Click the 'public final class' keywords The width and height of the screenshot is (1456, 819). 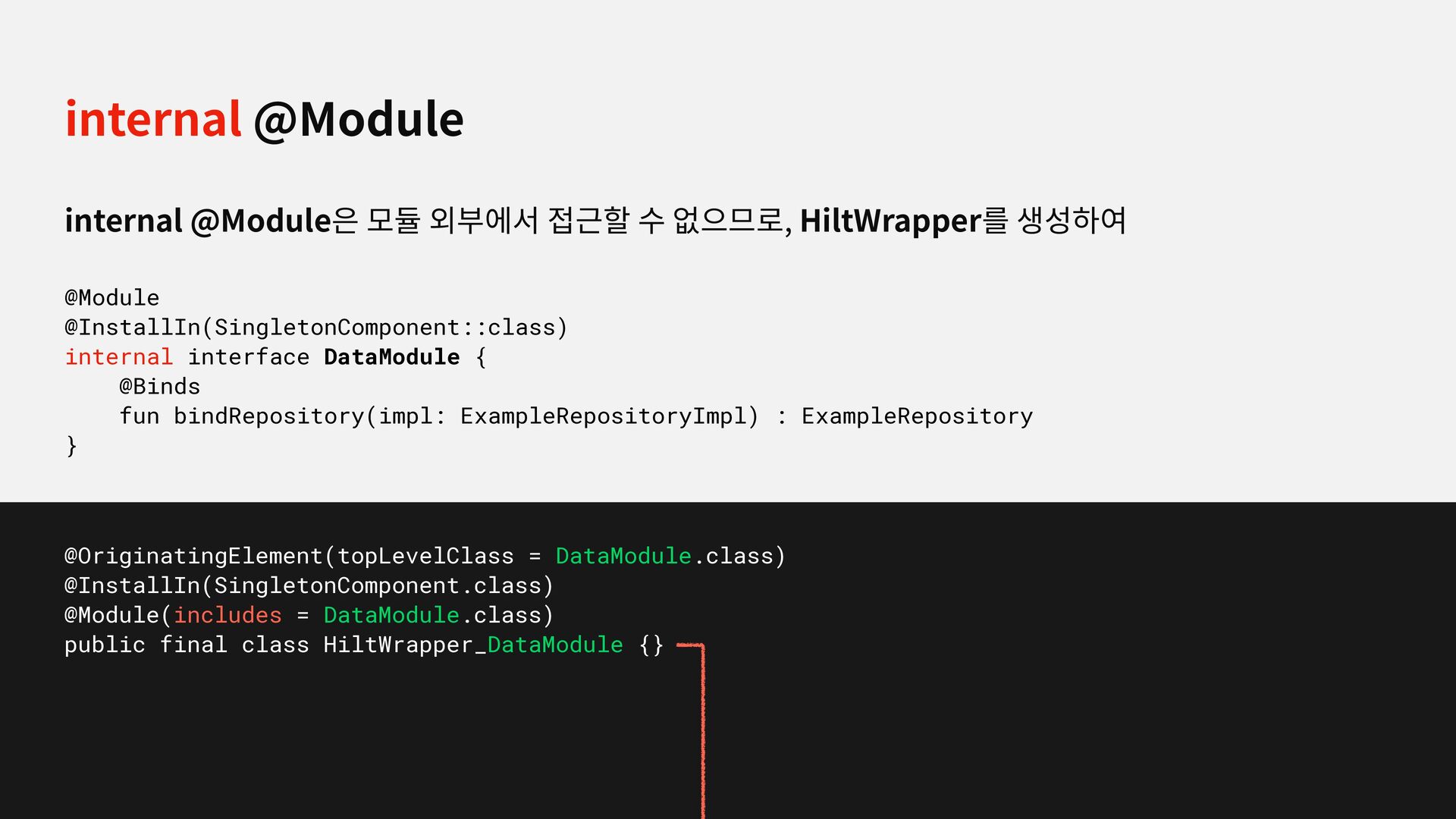[x=186, y=645]
